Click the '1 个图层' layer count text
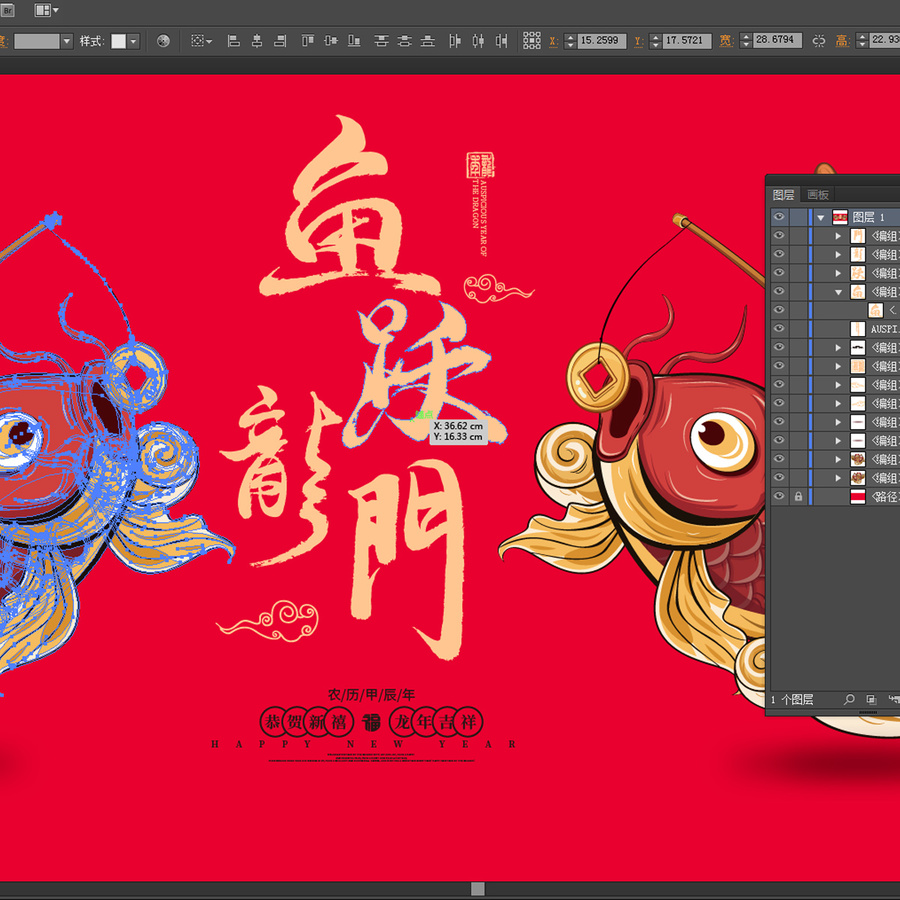The height and width of the screenshot is (900, 900). pyautogui.click(x=792, y=699)
